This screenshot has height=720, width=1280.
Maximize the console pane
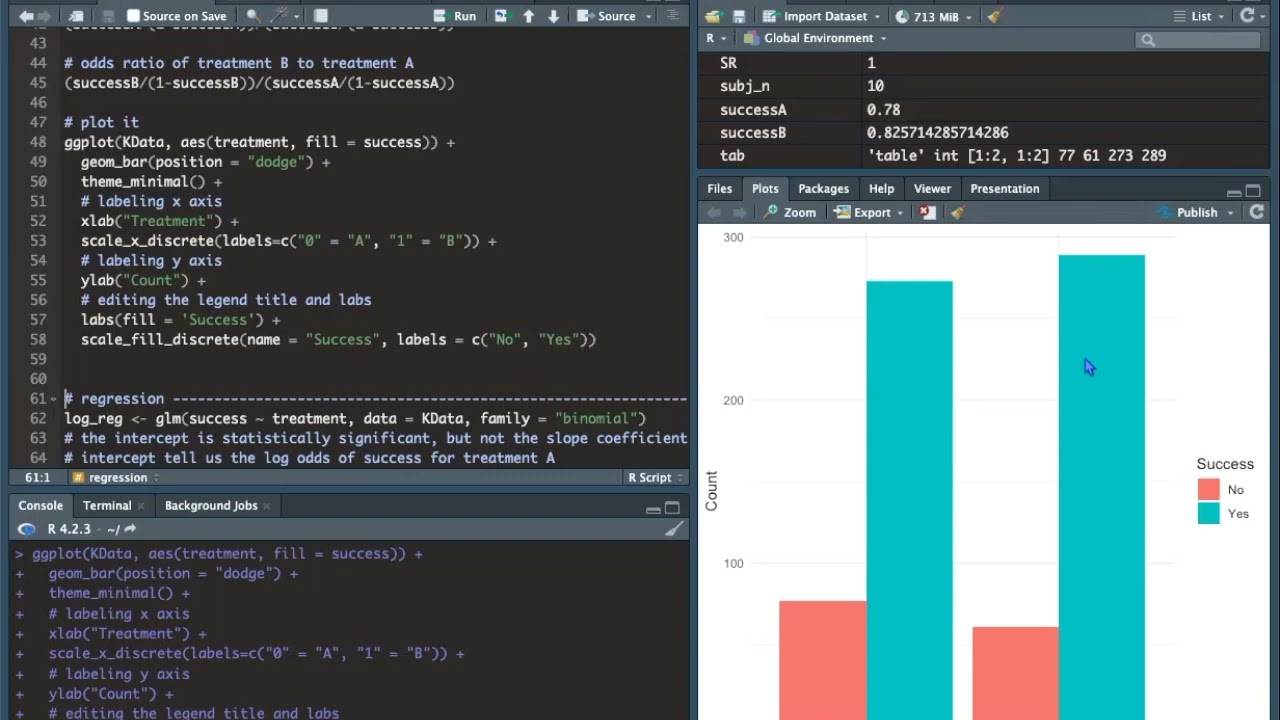tap(672, 507)
